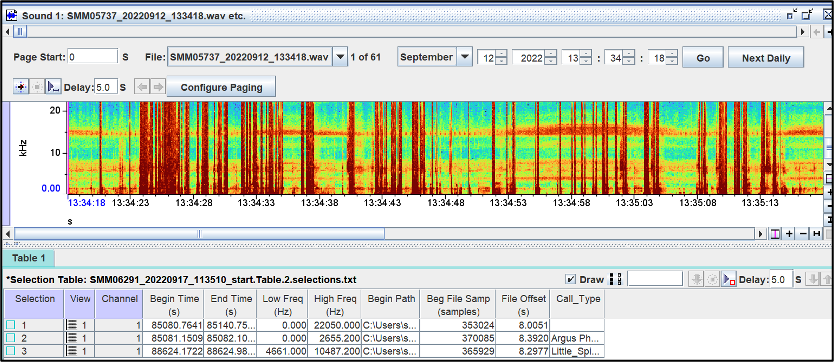Toggle the checkbox for selection 2
Image resolution: width=834 pixels, height=362 pixels.
11,338
